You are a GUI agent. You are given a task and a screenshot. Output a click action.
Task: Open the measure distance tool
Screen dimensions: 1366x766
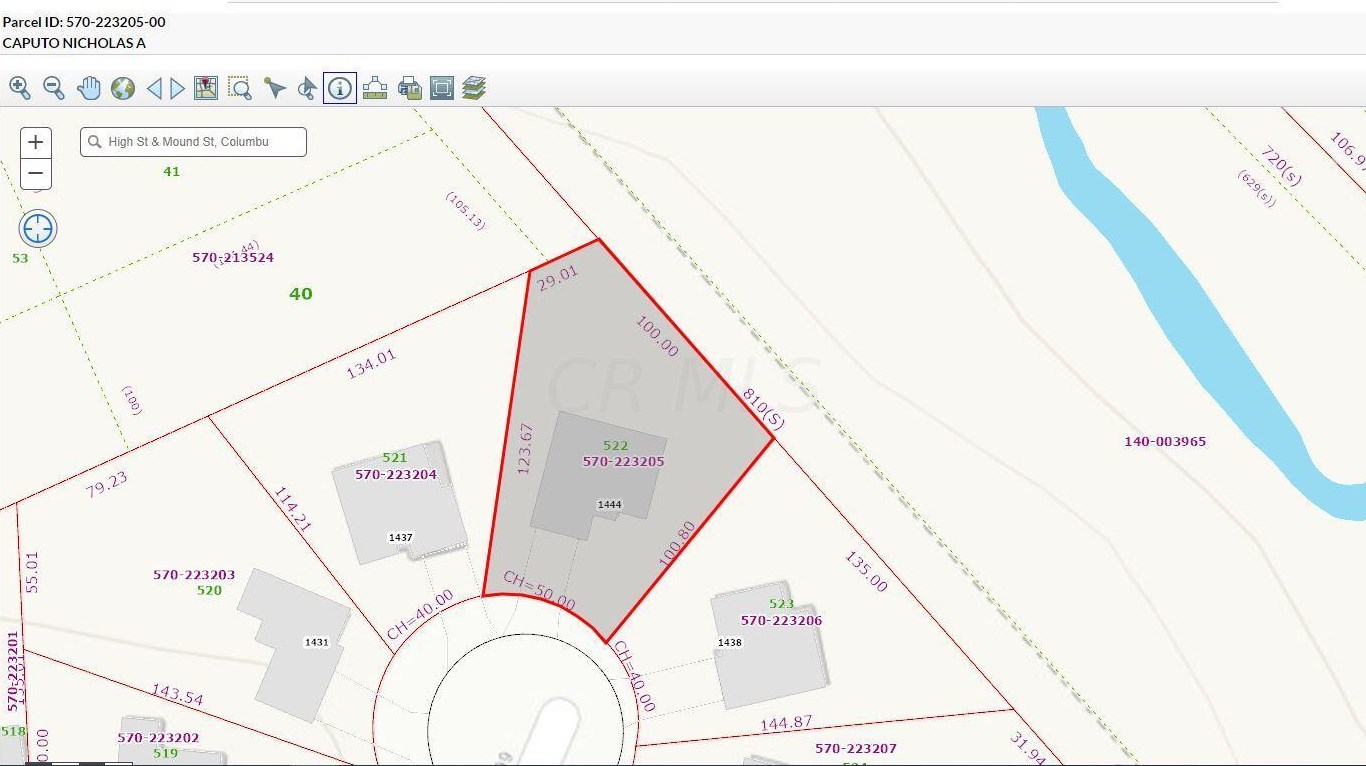click(x=375, y=88)
